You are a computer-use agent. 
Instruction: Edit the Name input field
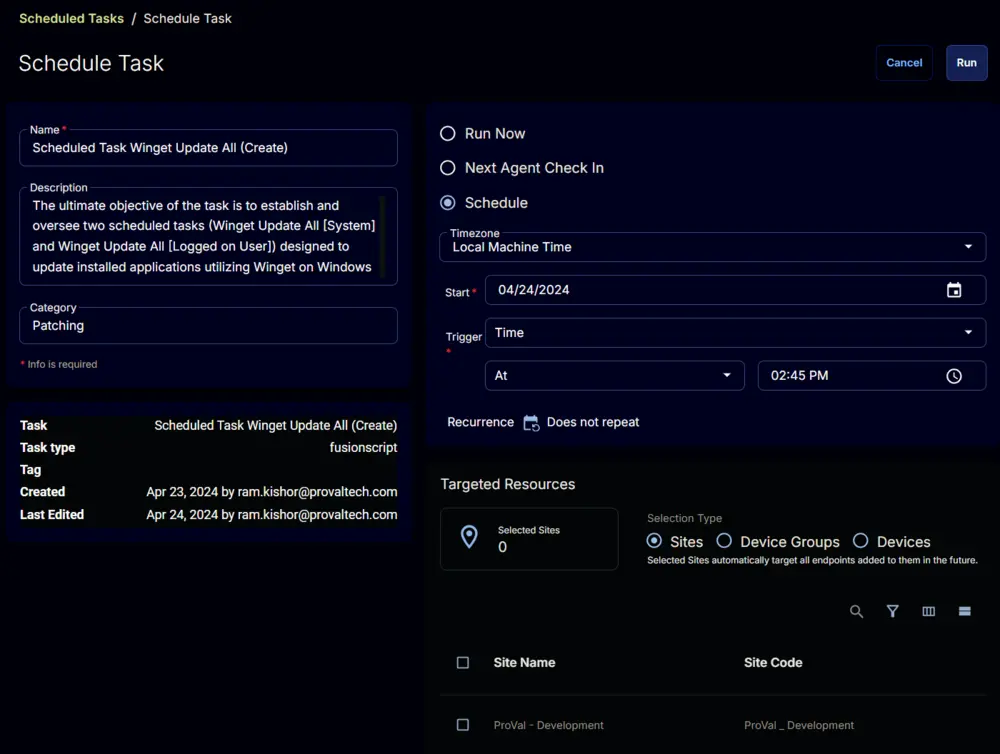point(209,148)
